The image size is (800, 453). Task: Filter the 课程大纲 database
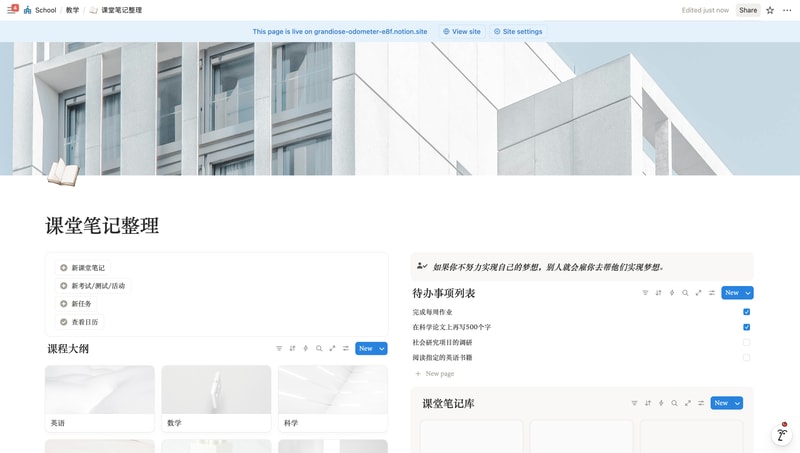click(x=279, y=348)
